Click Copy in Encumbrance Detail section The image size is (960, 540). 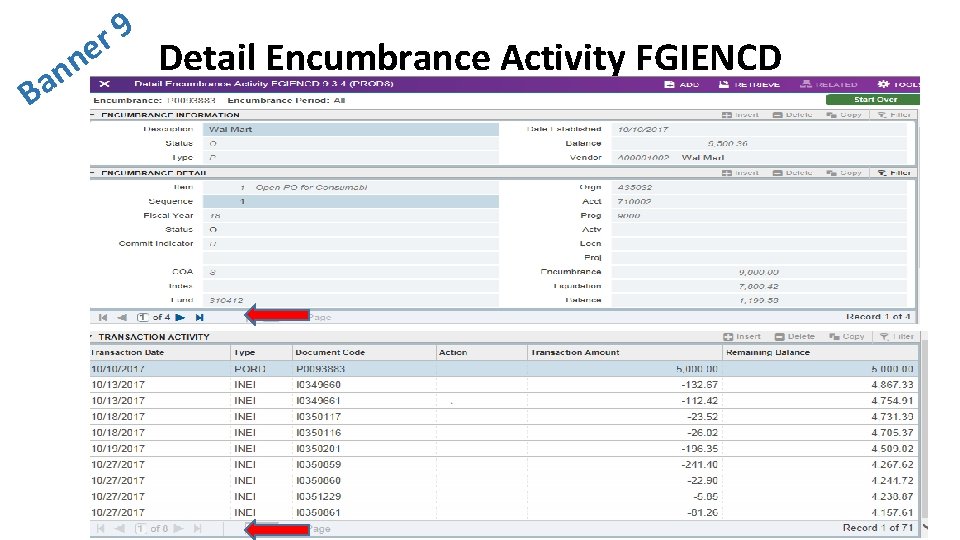click(x=844, y=173)
